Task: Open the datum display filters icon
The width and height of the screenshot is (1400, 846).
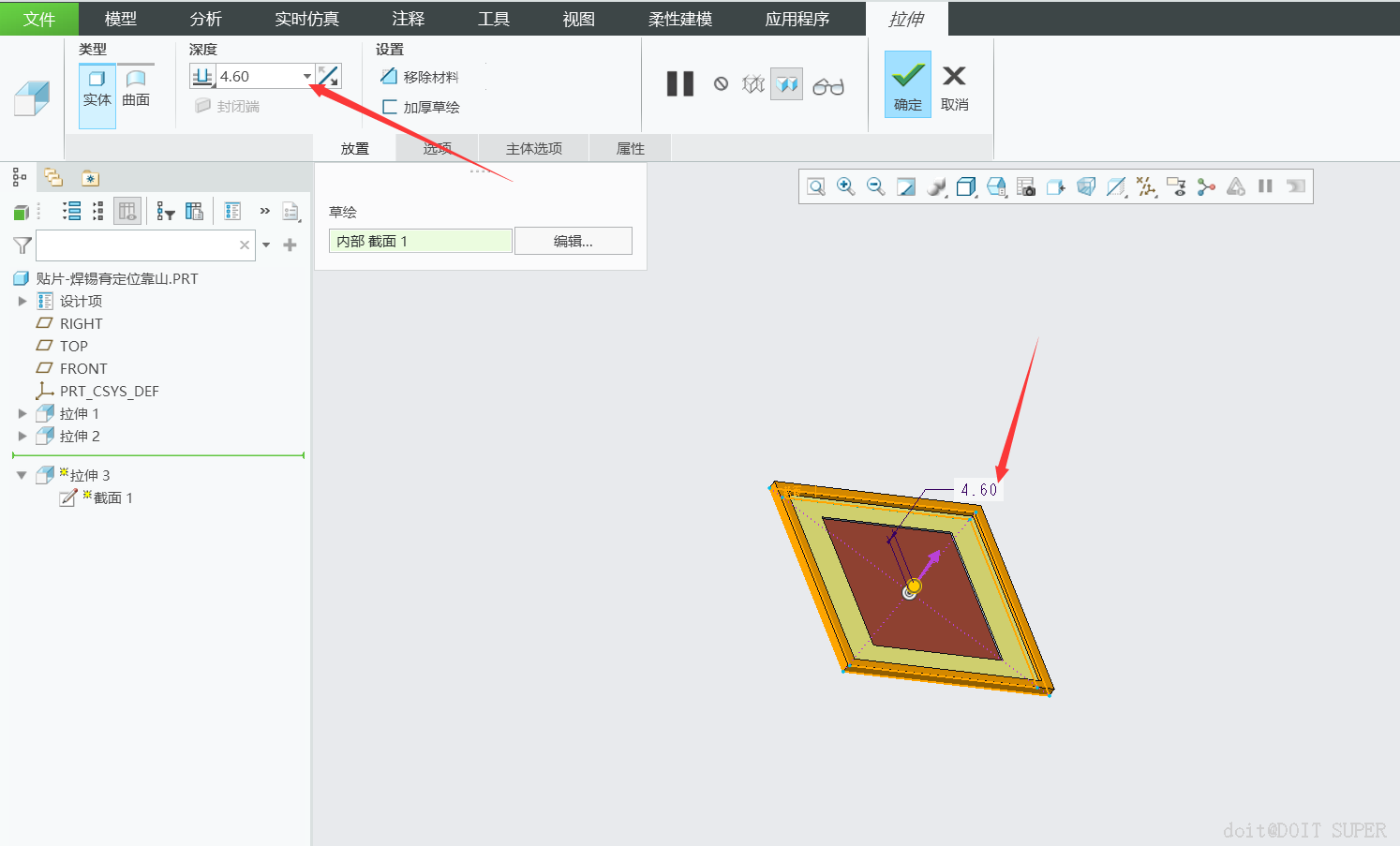Action: (1146, 186)
